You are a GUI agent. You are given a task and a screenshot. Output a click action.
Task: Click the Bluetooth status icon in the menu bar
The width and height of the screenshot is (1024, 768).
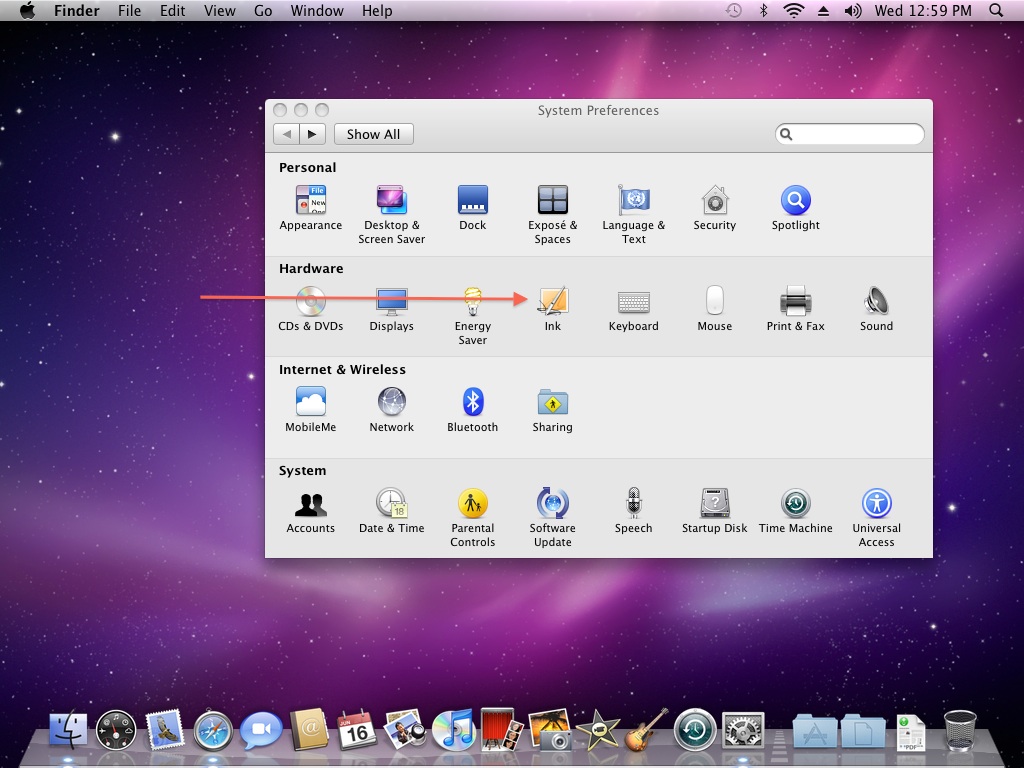(x=763, y=10)
